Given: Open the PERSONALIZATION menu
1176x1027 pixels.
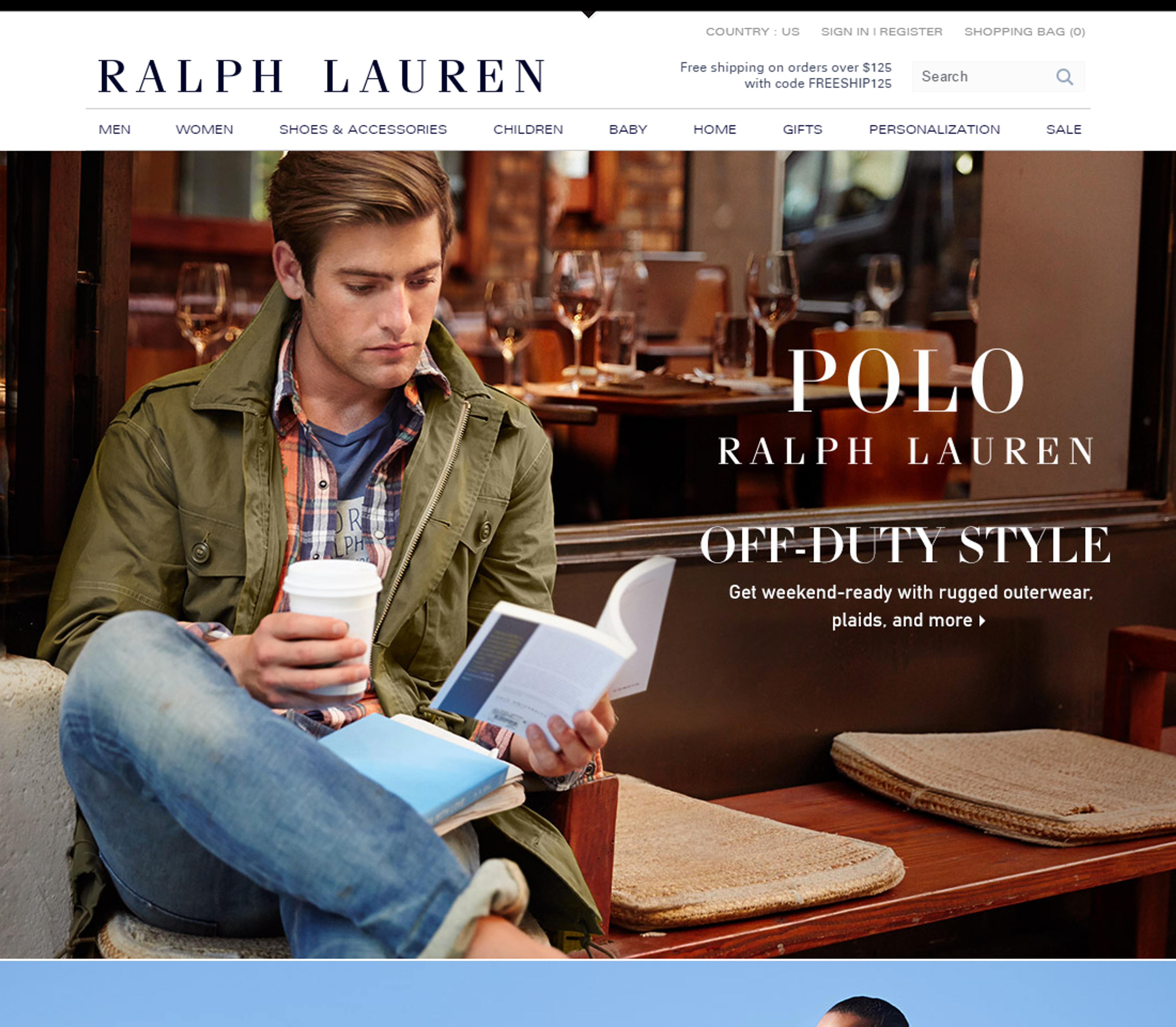Looking at the screenshot, I should click(x=934, y=129).
